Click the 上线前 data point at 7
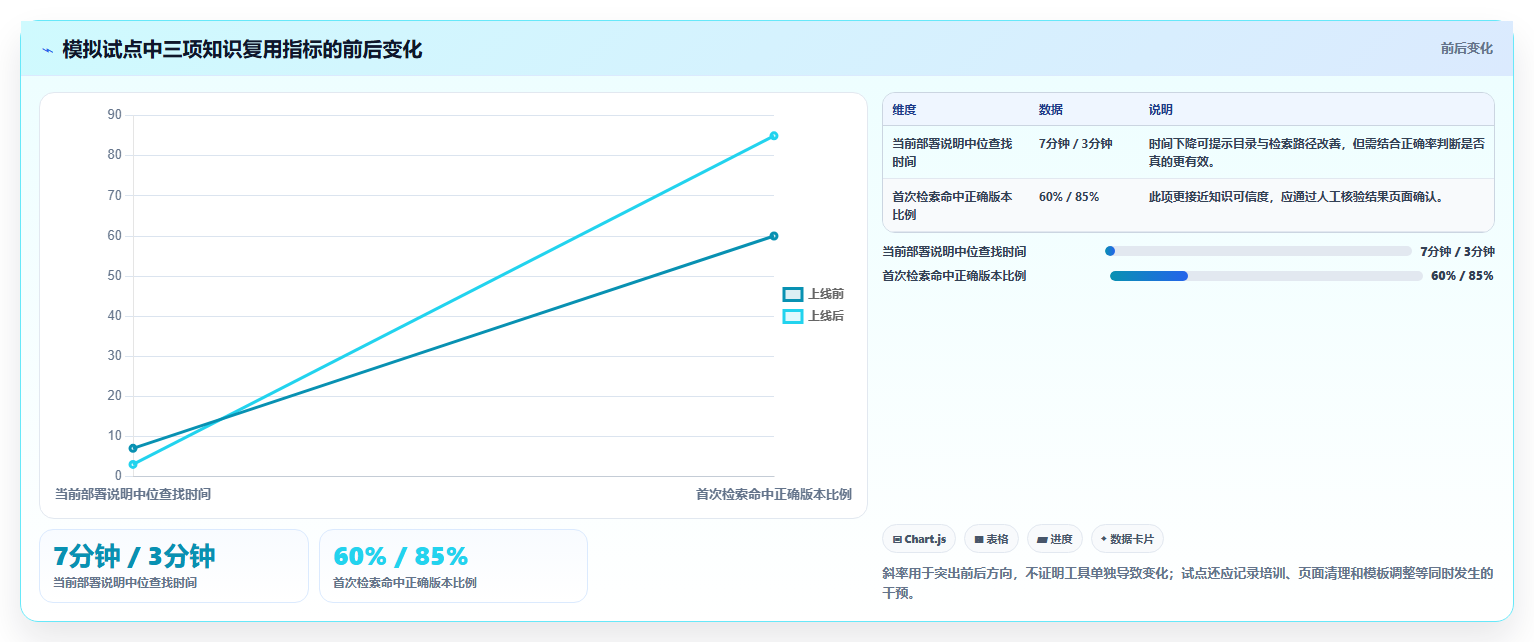 tap(133, 448)
